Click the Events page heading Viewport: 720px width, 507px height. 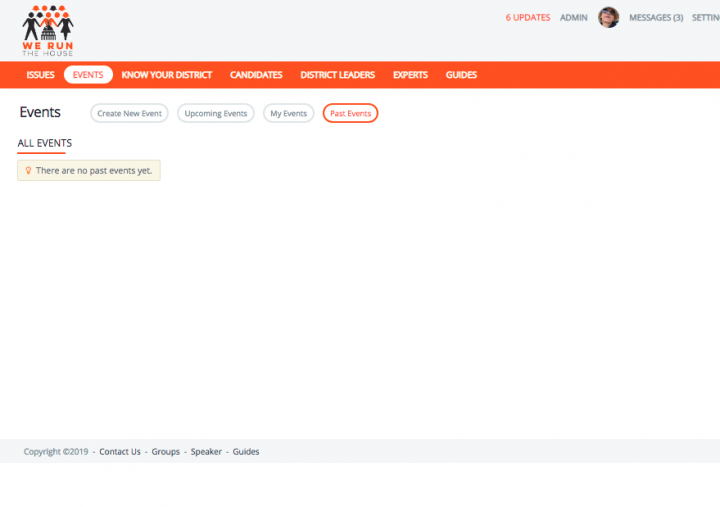click(x=40, y=112)
